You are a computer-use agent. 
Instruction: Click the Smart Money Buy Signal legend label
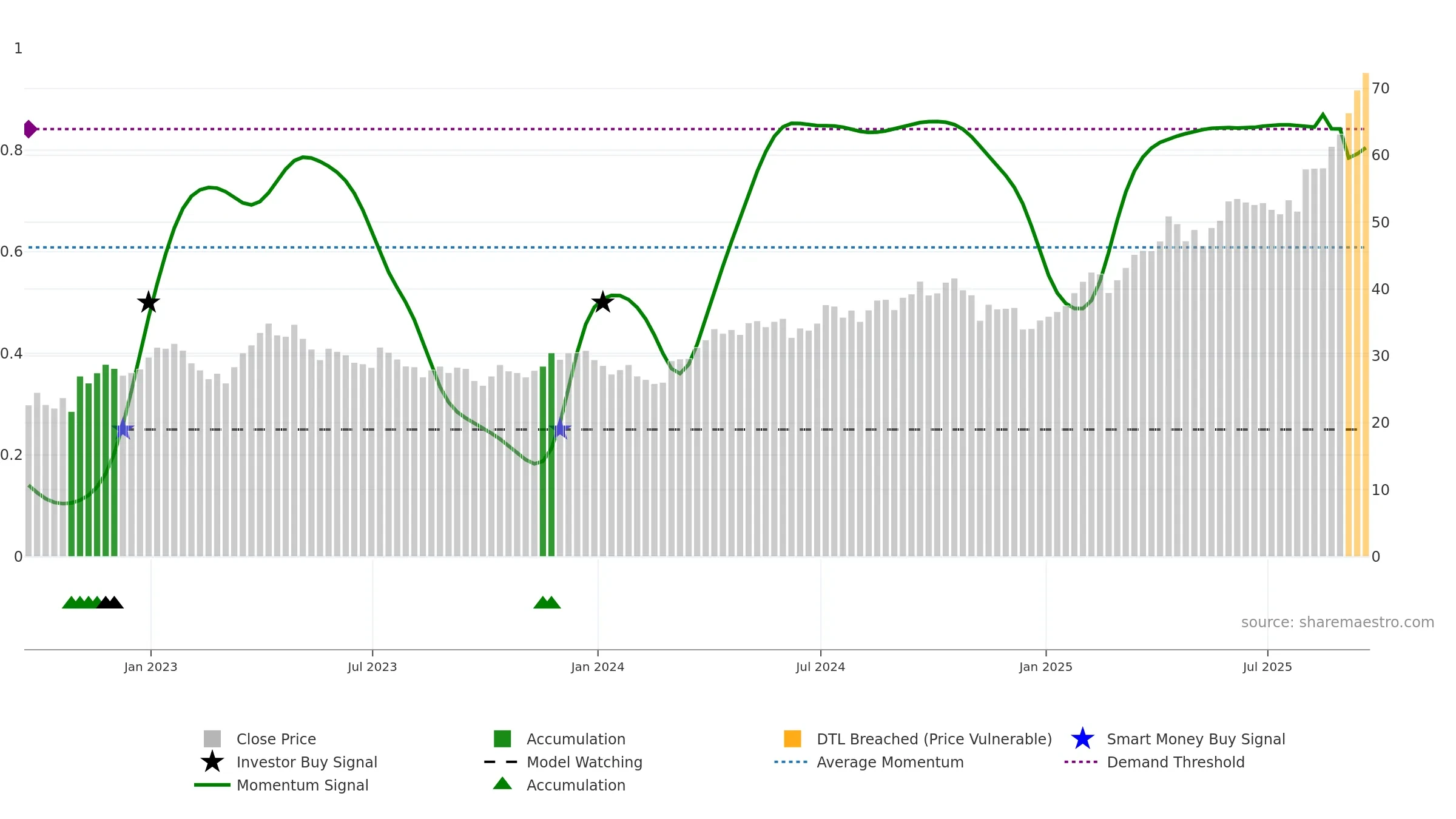pyautogui.click(x=1196, y=739)
